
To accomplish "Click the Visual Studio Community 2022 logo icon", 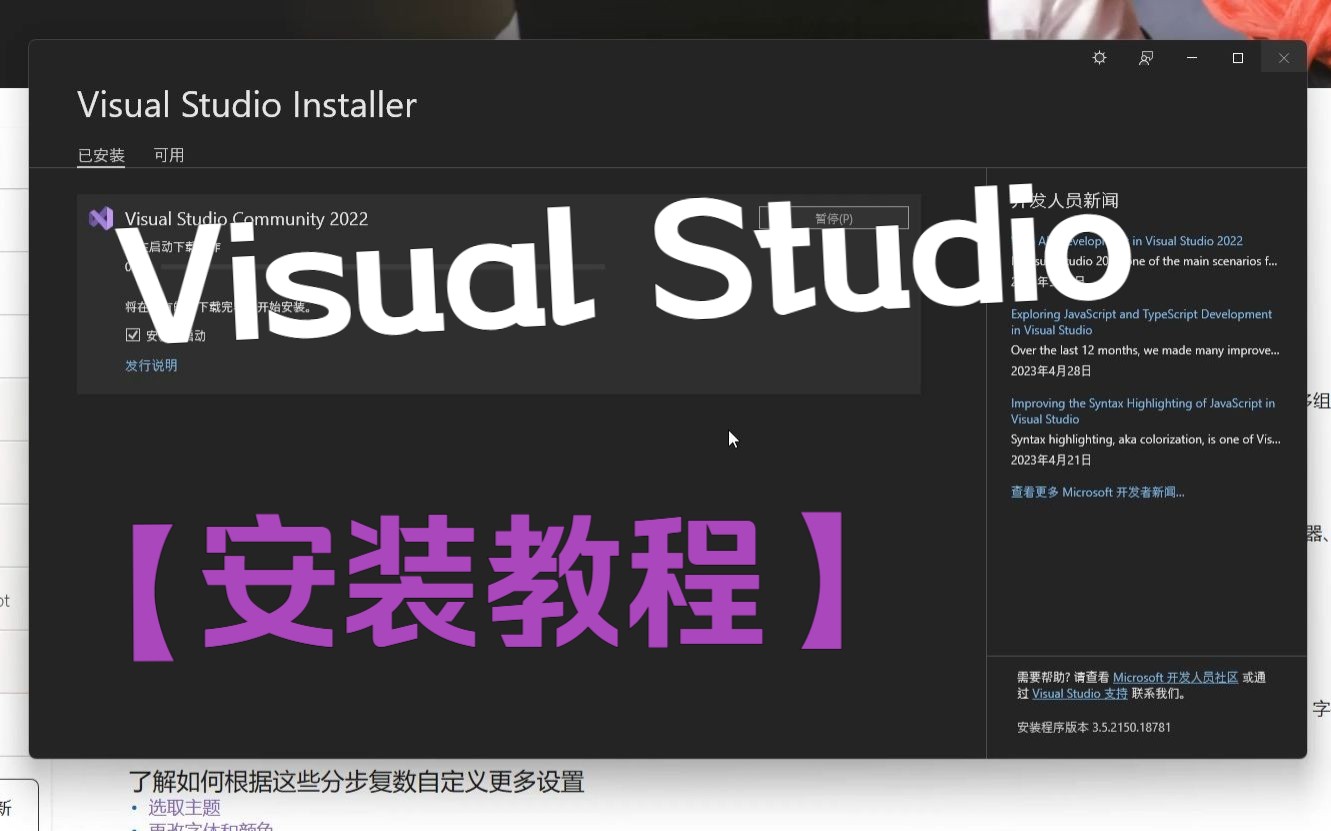I will tap(101, 218).
